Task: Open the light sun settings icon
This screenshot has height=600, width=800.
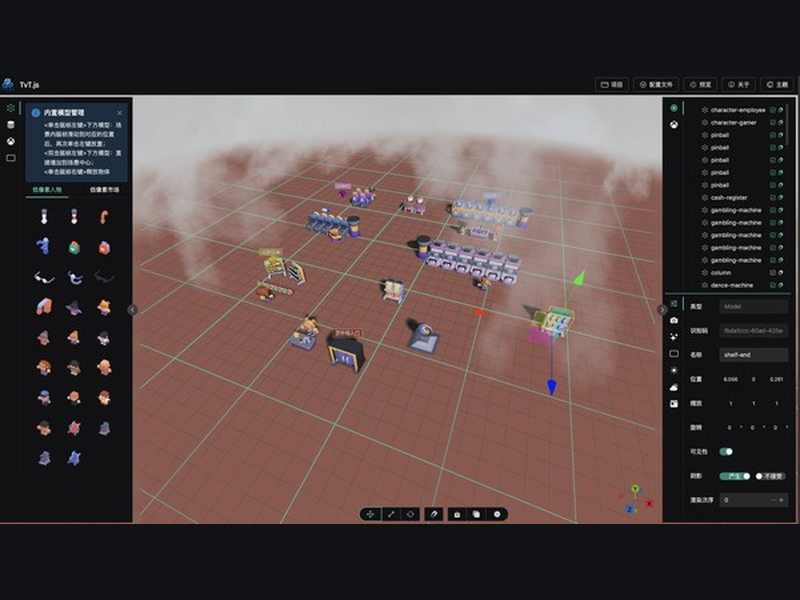Action: click(674, 370)
